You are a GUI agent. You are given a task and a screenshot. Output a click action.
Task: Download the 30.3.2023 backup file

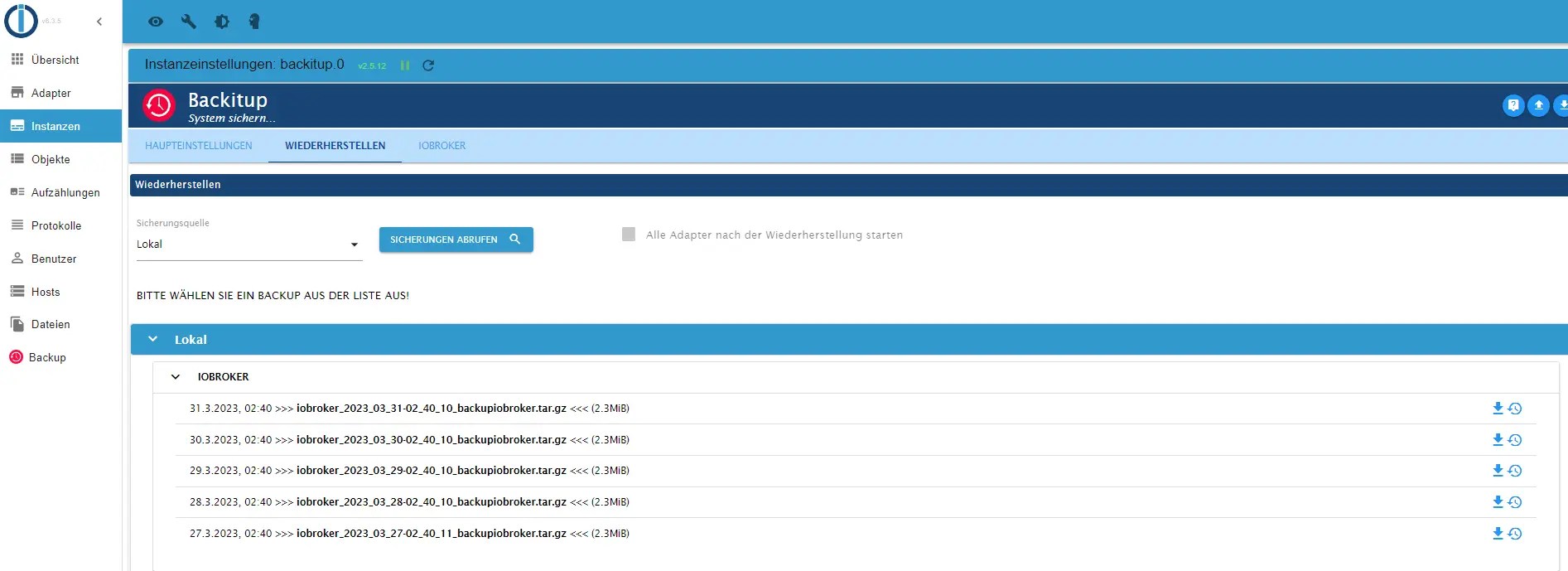[1498, 439]
